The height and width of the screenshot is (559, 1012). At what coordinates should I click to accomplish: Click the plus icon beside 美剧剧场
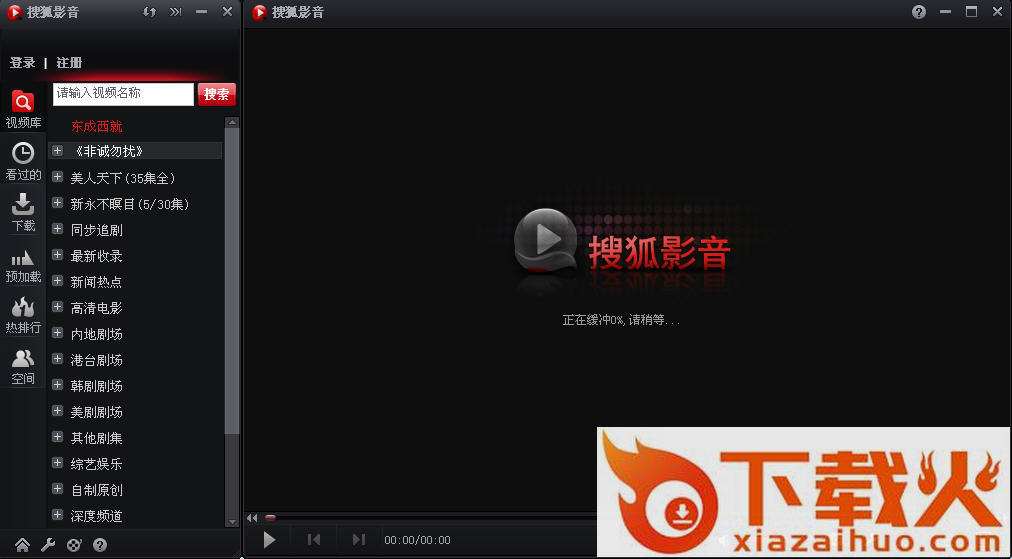tap(57, 411)
